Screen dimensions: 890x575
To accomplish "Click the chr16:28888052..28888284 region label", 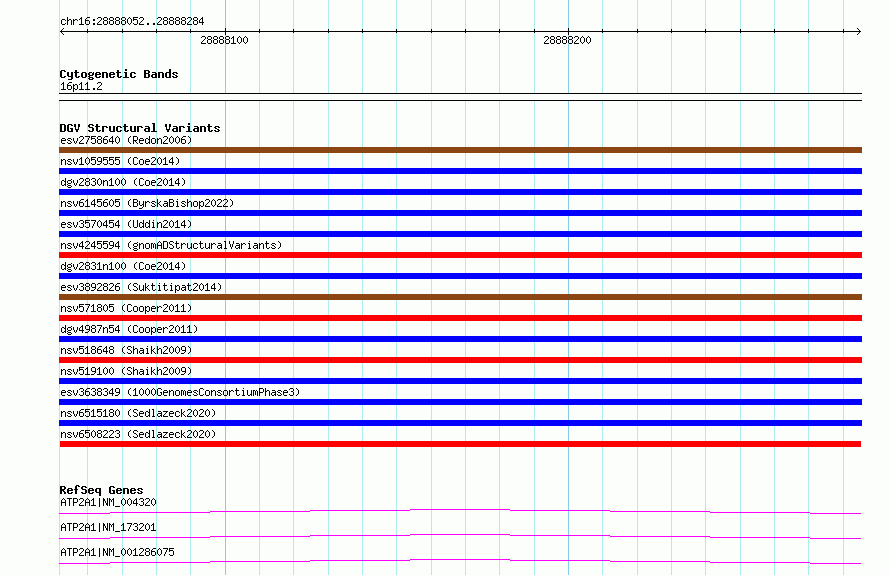I will point(132,21).
